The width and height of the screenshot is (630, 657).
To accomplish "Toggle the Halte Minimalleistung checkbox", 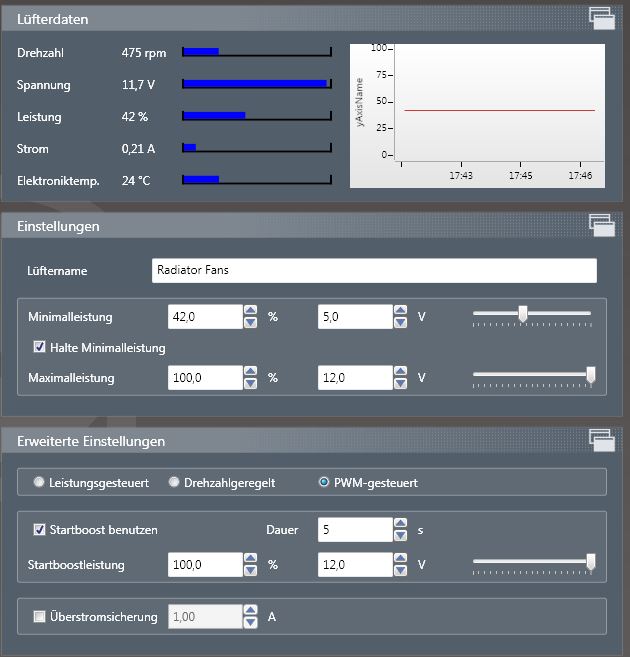I will point(40,347).
